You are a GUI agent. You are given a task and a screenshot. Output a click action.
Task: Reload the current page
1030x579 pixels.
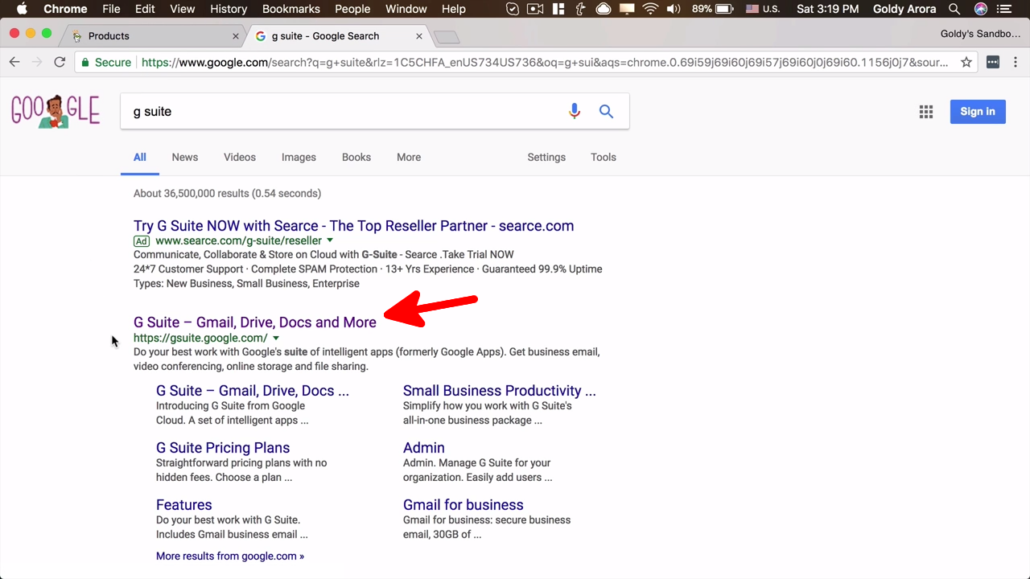pos(60,62)
